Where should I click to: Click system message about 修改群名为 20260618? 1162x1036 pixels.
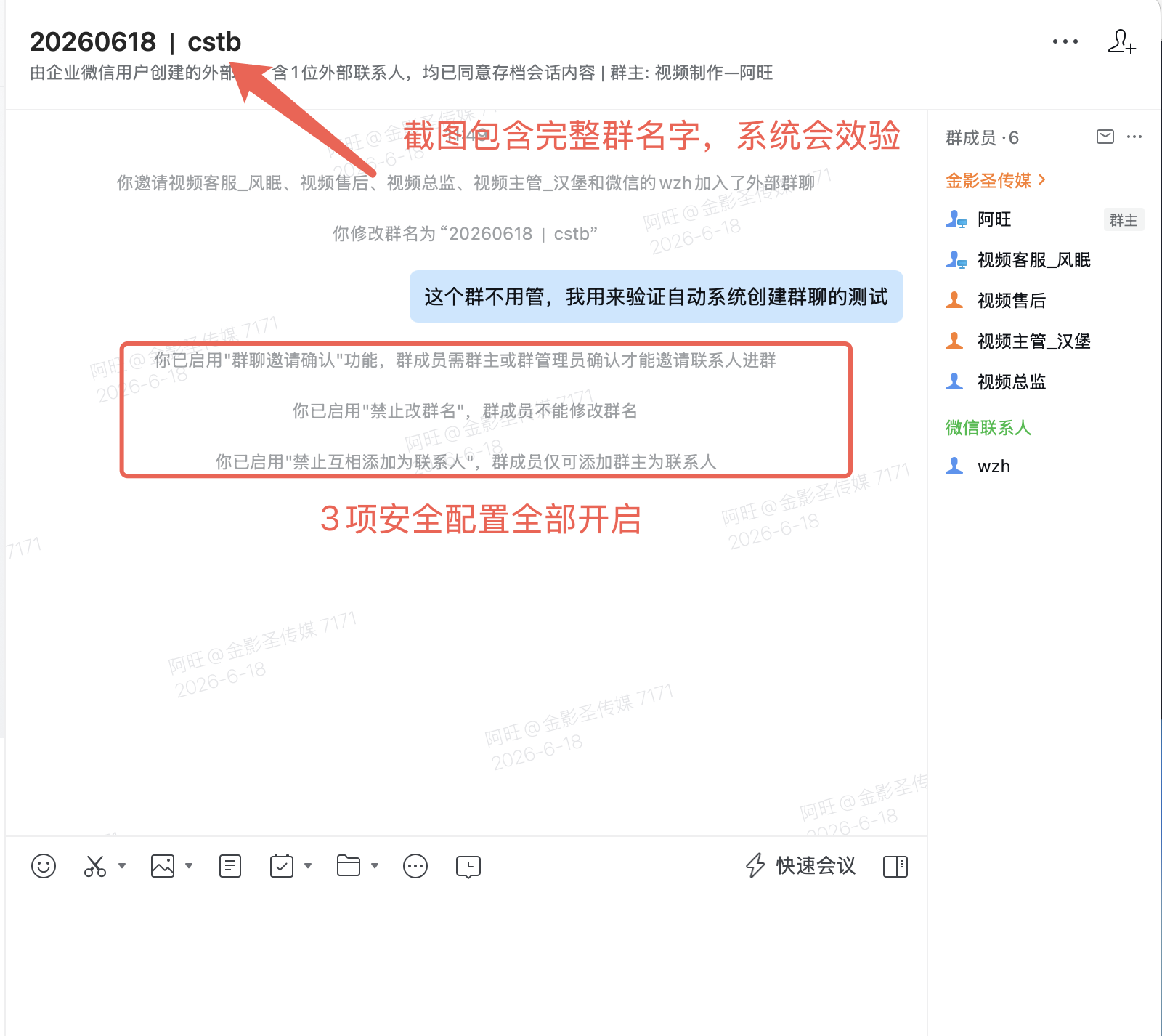pos(465,234)
